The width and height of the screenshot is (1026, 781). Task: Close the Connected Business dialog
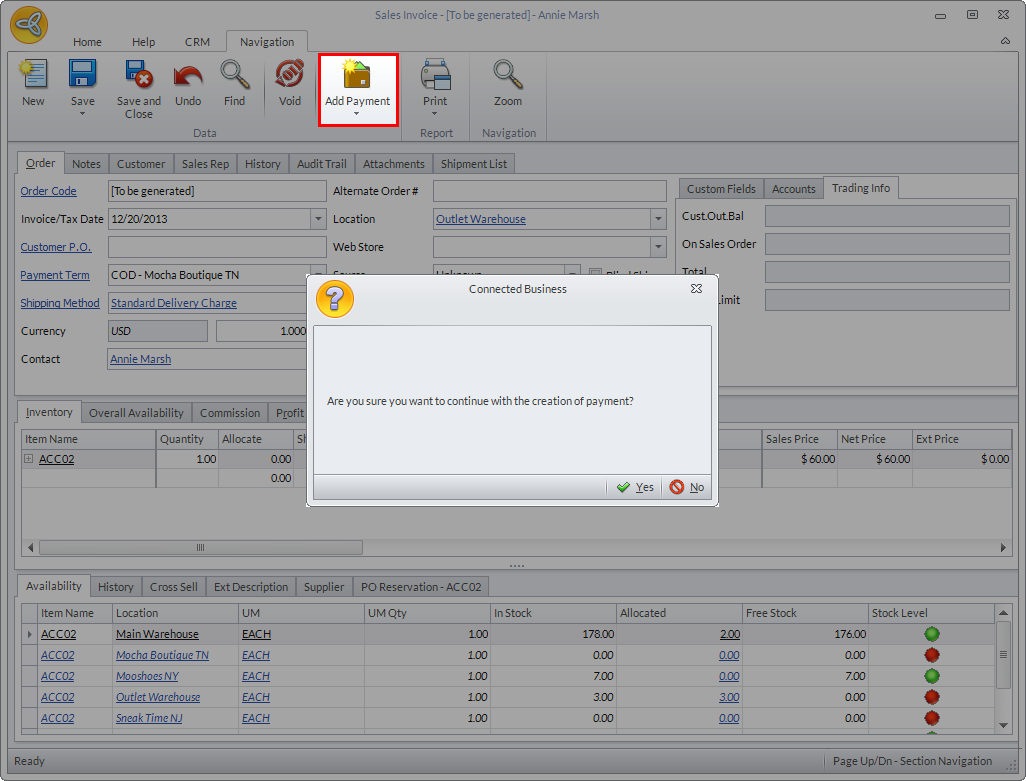coord(696,289)
